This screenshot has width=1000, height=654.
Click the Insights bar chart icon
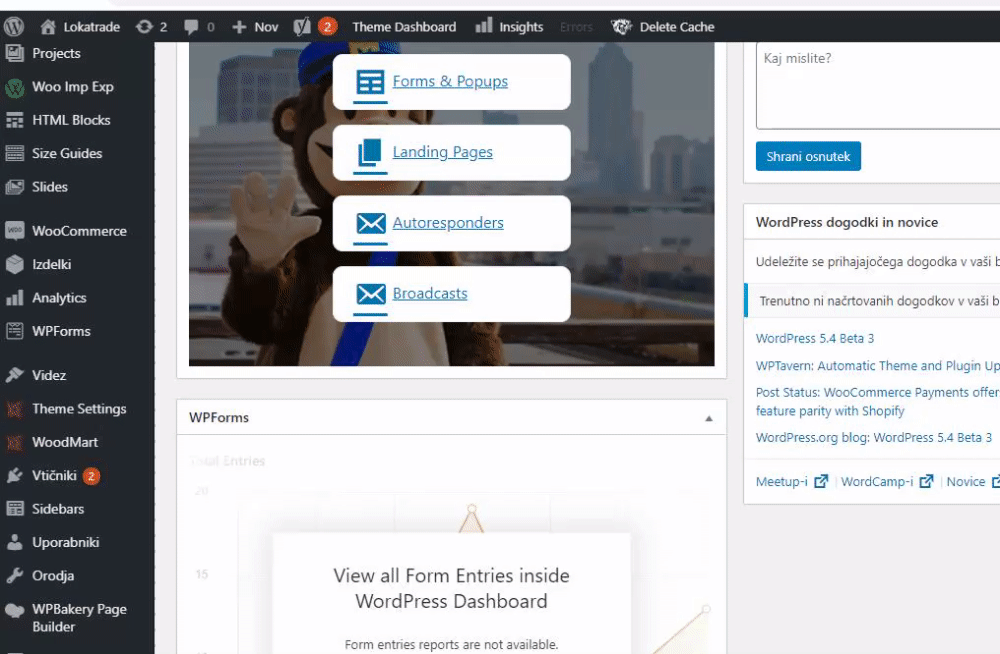484,26
